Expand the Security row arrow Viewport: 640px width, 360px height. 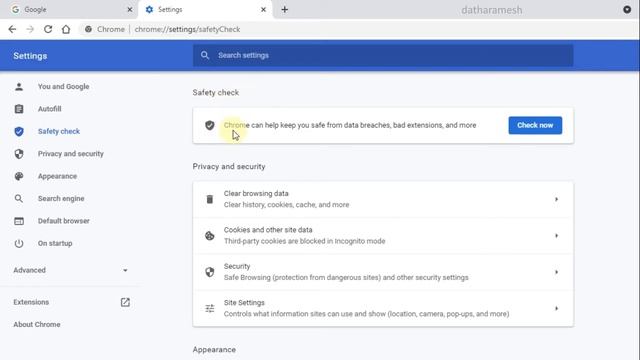coord(556,272)
